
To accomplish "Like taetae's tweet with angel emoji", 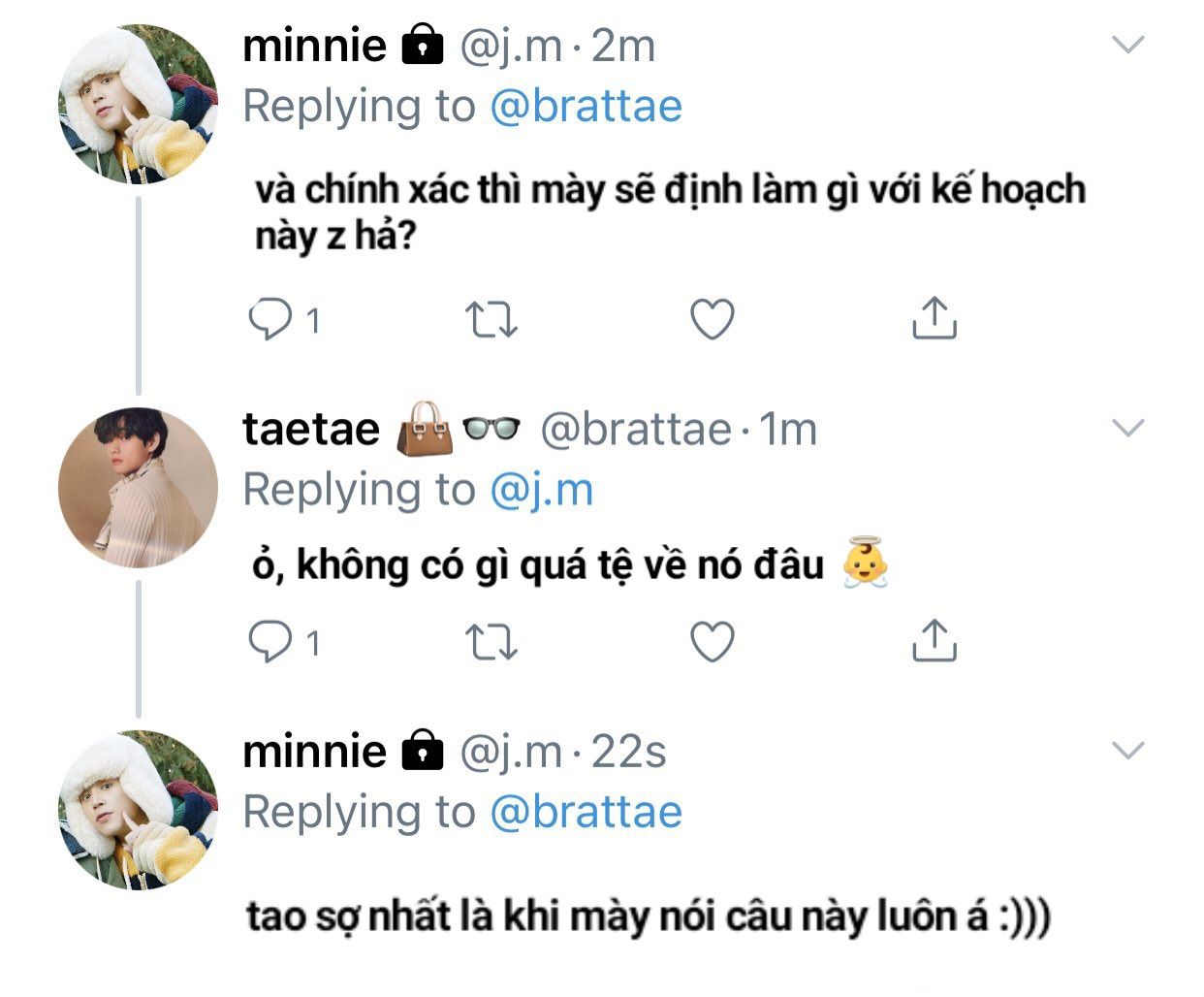I will pyautogui.click(x=713, y=642).
